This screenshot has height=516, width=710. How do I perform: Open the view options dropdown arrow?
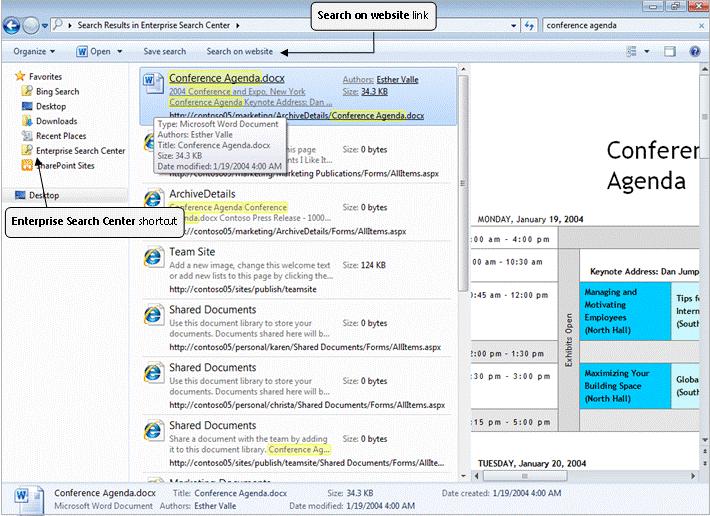(x=647, y=52)
